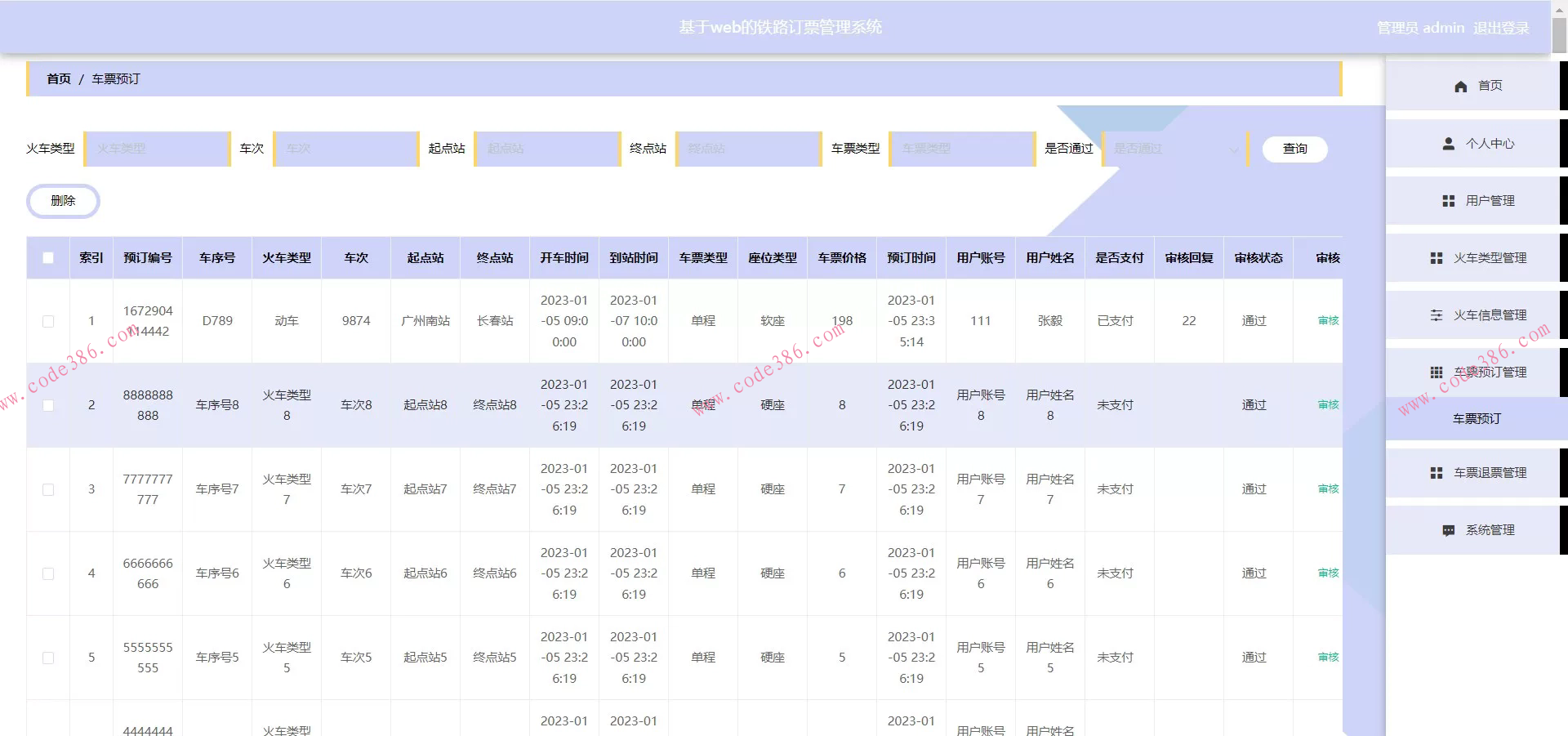Expand the 车票预订管理 sidebar menu

[1489, 372]
